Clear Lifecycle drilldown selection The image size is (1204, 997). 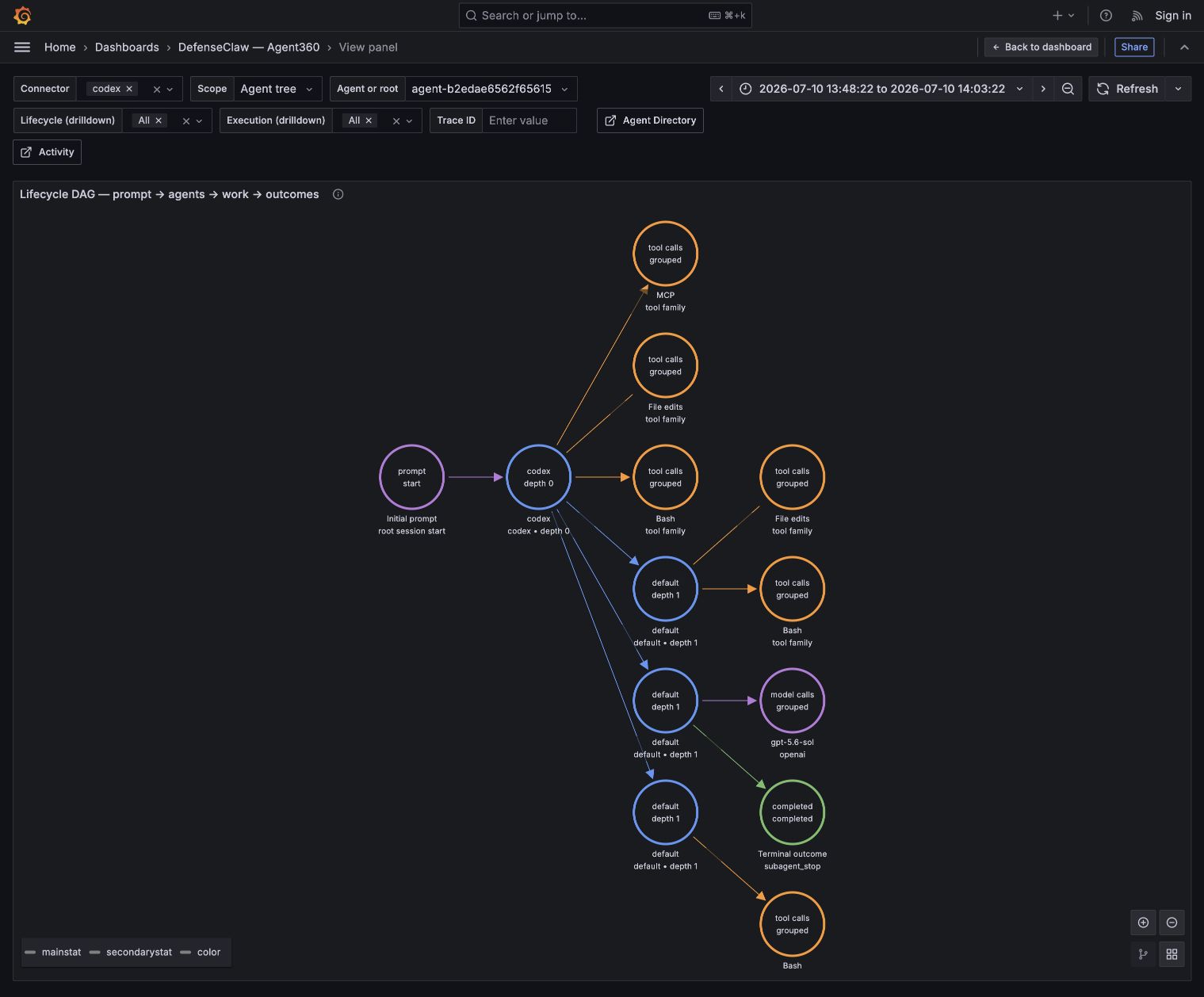coord(186,120)
